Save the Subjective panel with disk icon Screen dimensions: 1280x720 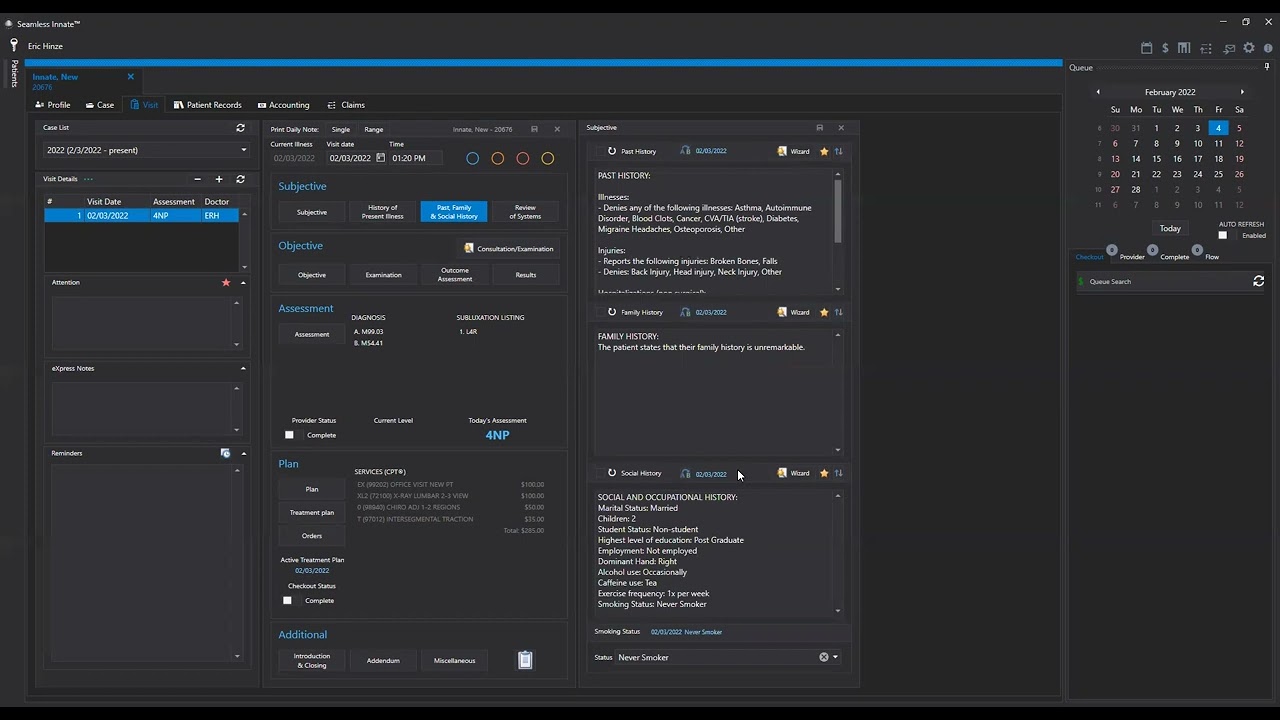coord(820,128)
